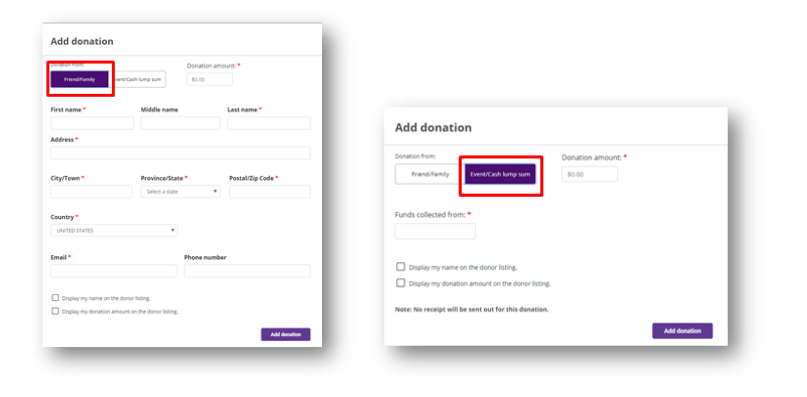Check Display my donation amount in left form

tap(55, 311)
